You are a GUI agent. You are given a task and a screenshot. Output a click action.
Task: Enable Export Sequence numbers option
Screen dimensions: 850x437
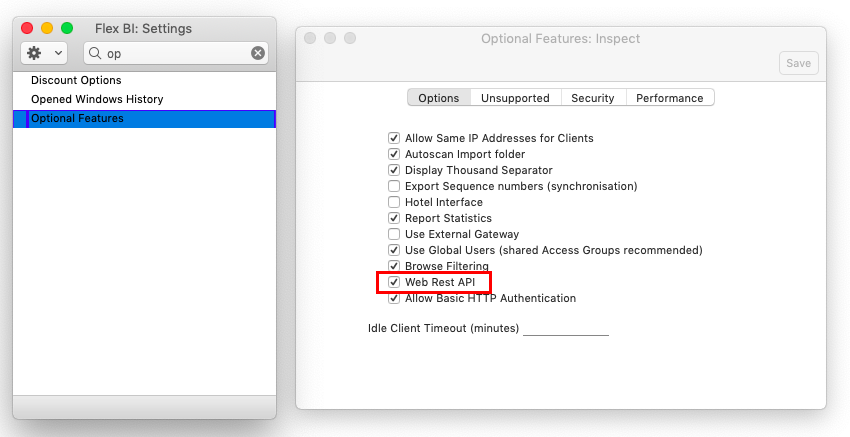[x=394, y=186]
